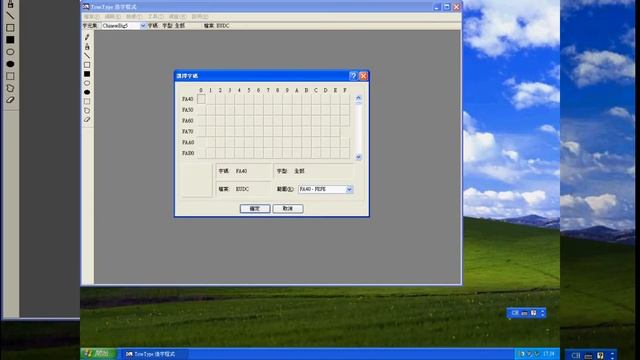Click the FA70 row label
The height and width of the screenshot is (360, 640).
click(188, 132)
